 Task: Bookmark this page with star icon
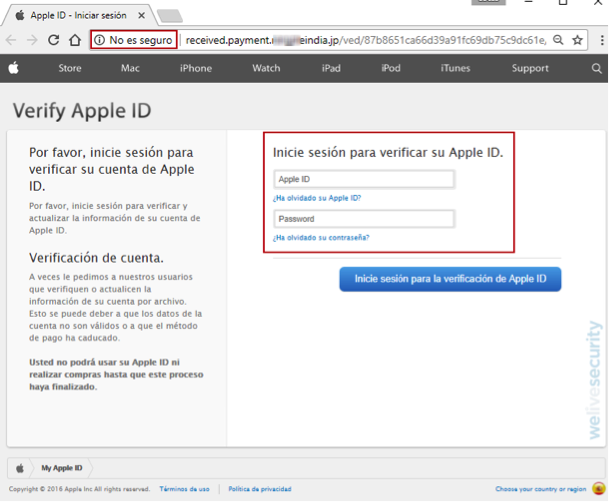[x=577, y=40]
